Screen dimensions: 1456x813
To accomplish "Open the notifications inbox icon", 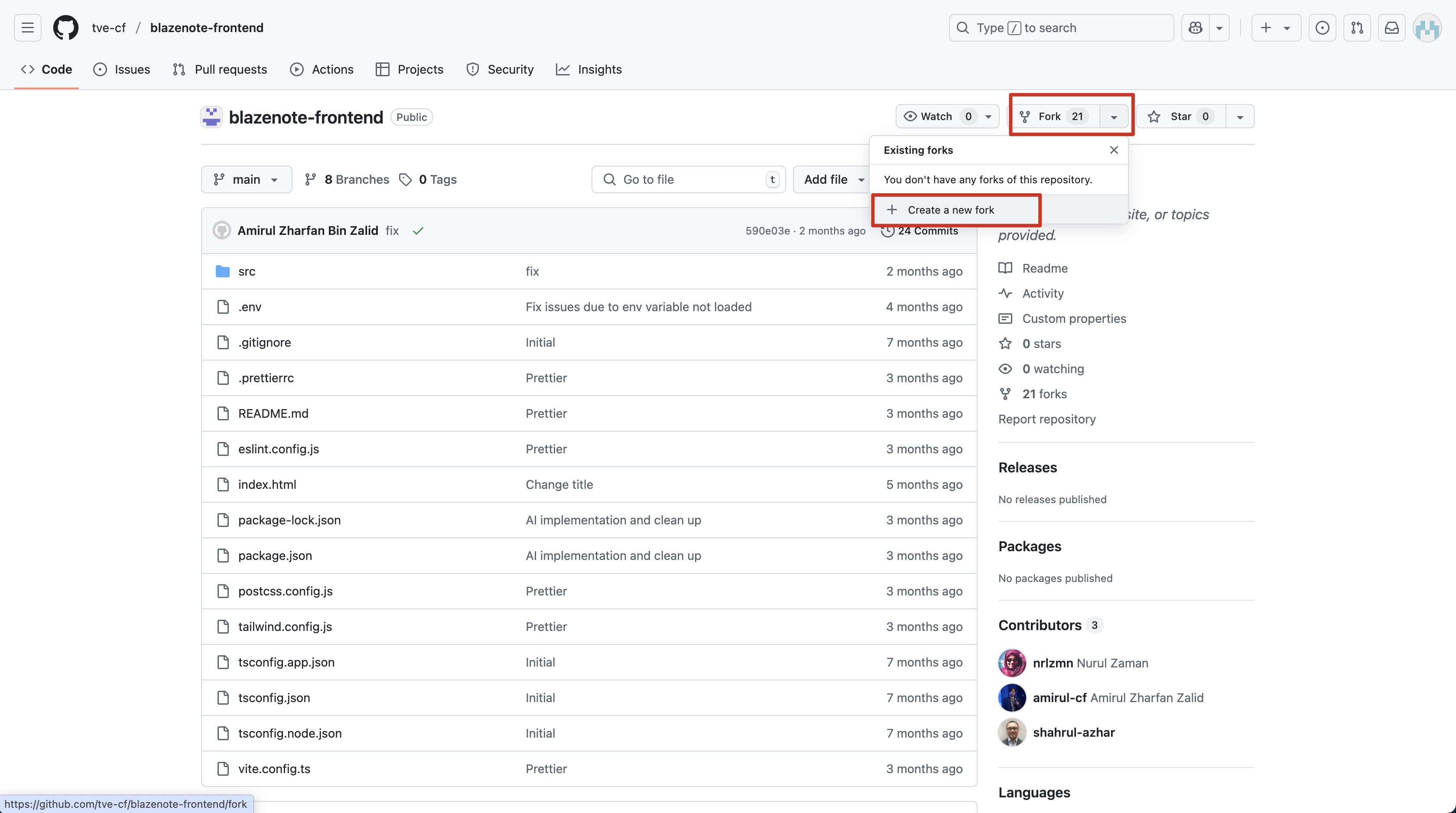I will pyautogui.click(x=1391, y=28).
